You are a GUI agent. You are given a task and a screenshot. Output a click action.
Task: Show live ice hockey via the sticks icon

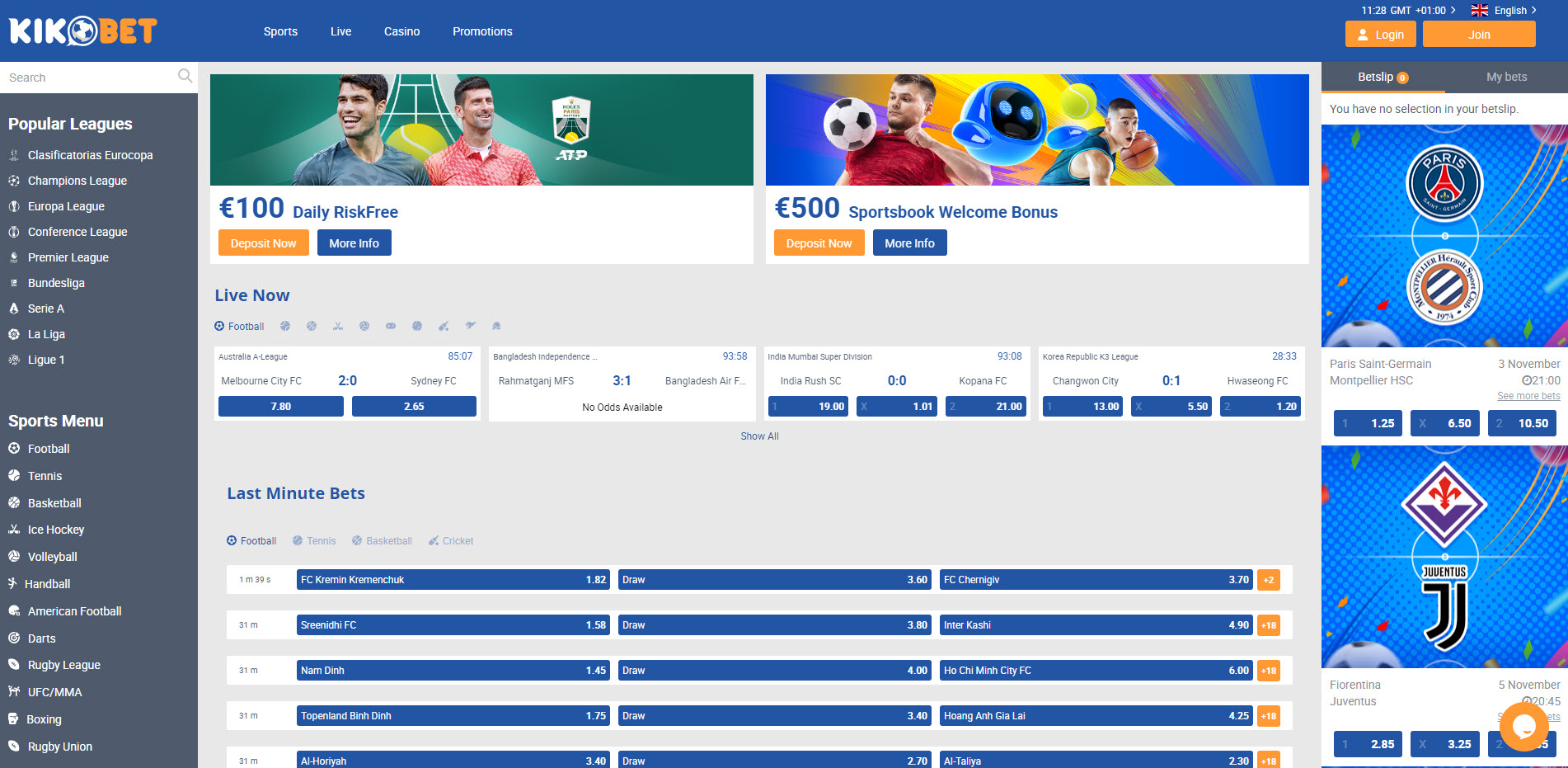tap(338, 326)
